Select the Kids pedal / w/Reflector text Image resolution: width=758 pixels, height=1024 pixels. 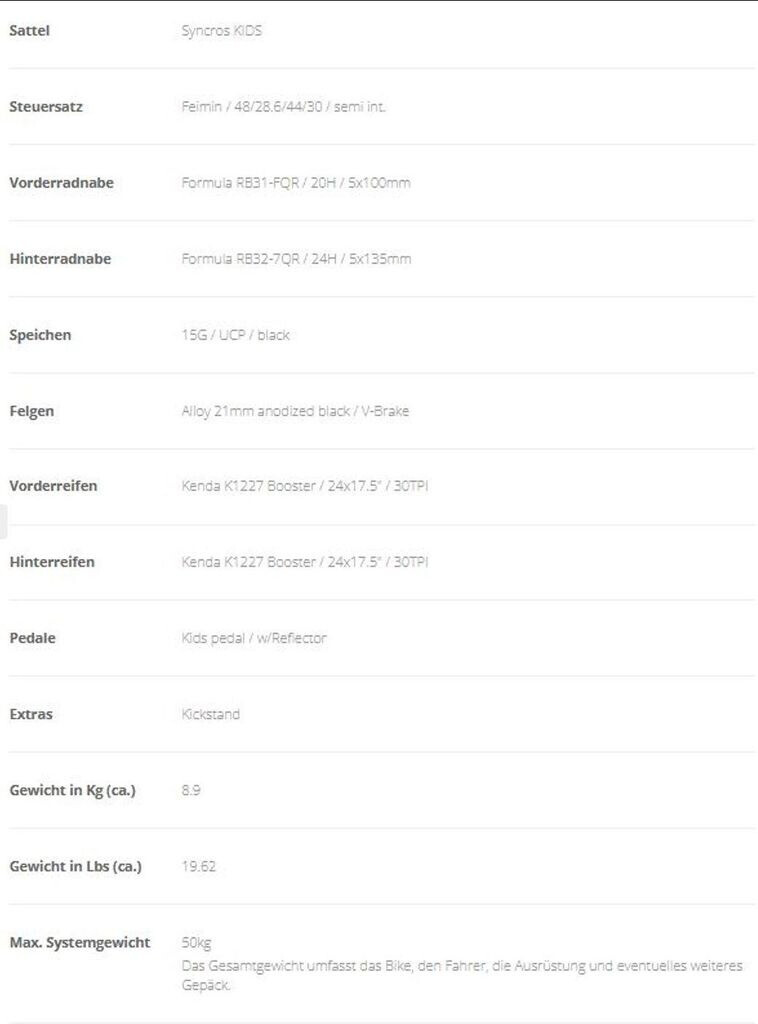tap(254, 638)
